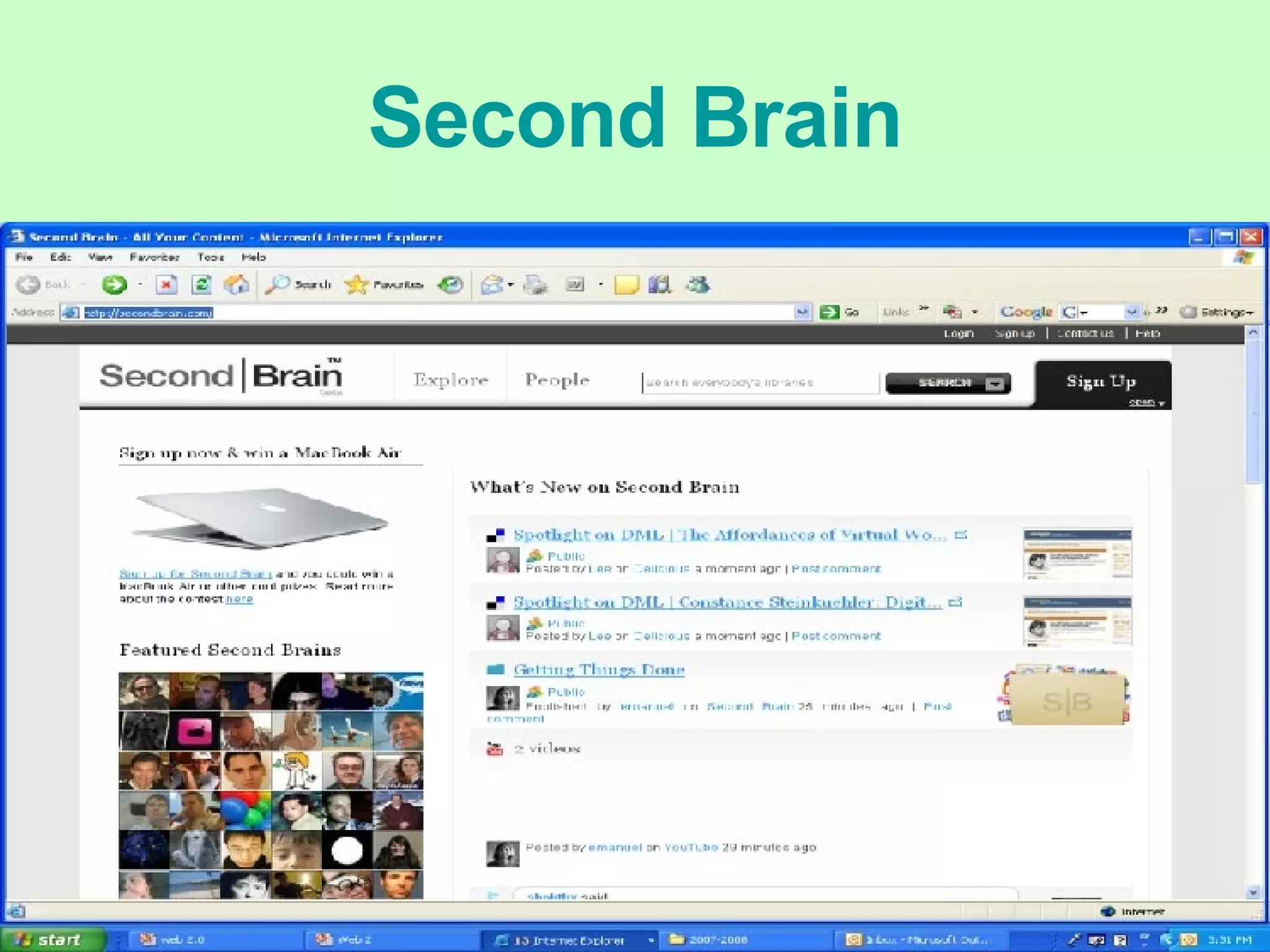
Task: Open Google toolbar Settings dropdown
Action: tap(1217, 312)
